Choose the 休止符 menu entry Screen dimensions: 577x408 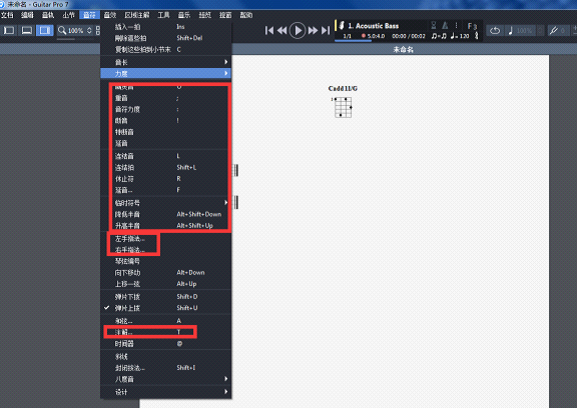(166, 179)
